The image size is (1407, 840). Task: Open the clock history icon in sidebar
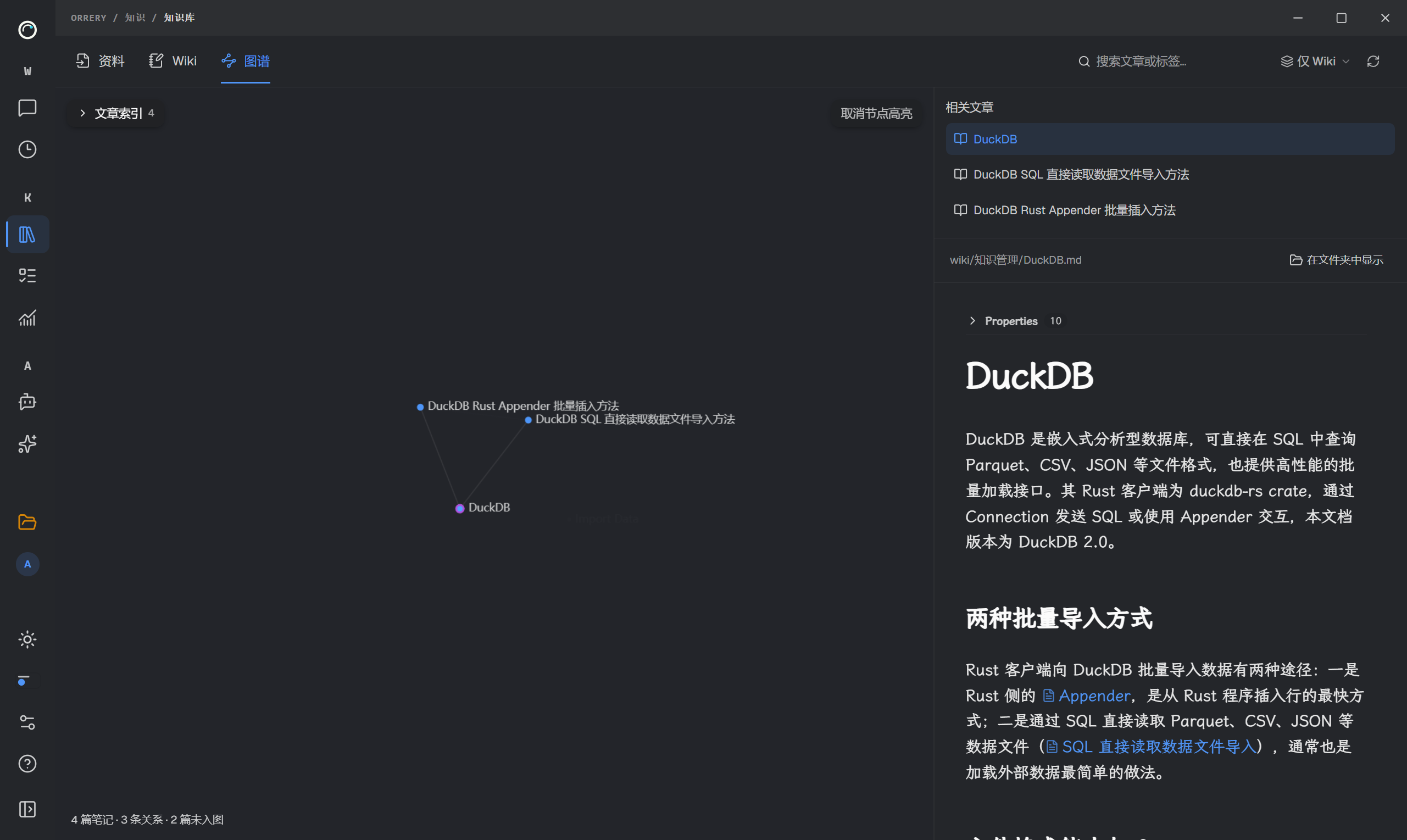(x=27, y=149)
